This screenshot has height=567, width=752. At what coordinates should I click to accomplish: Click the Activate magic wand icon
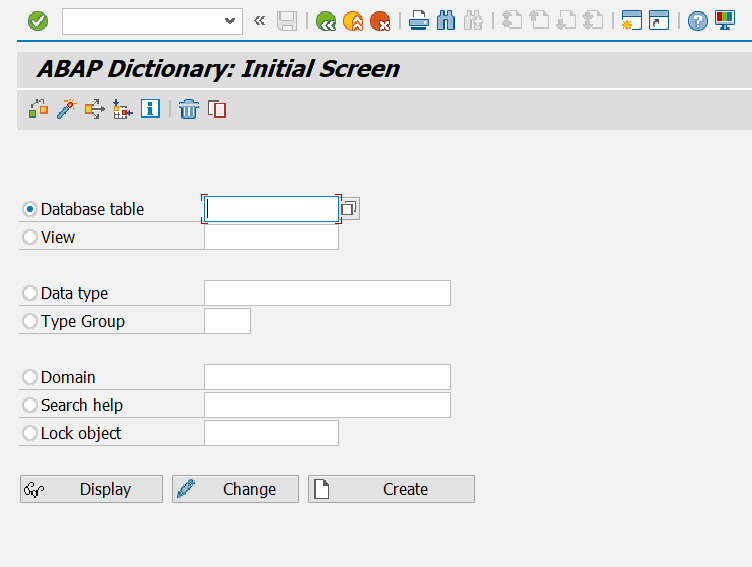click(x=67, y=109)
